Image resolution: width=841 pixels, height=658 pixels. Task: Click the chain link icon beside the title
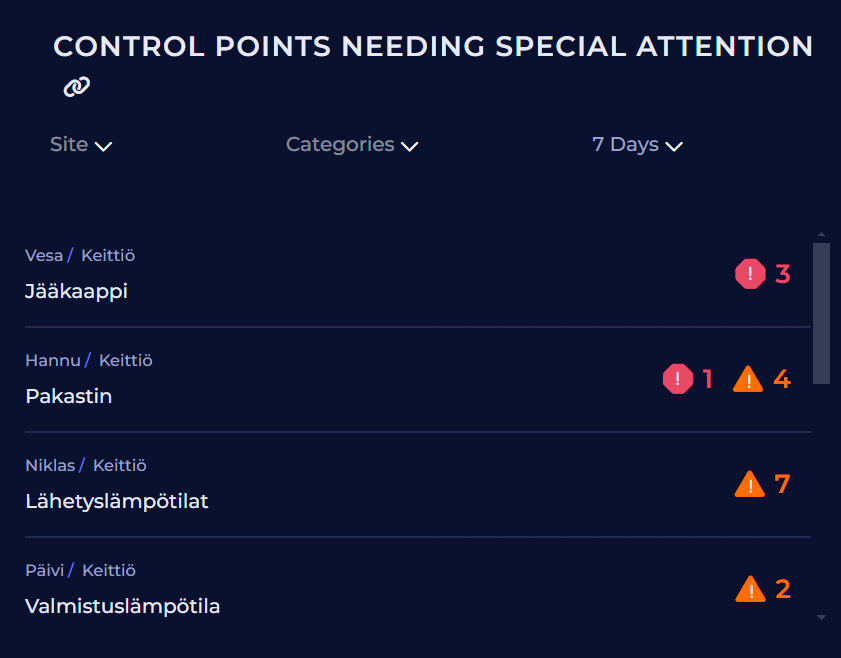point(77,87)
